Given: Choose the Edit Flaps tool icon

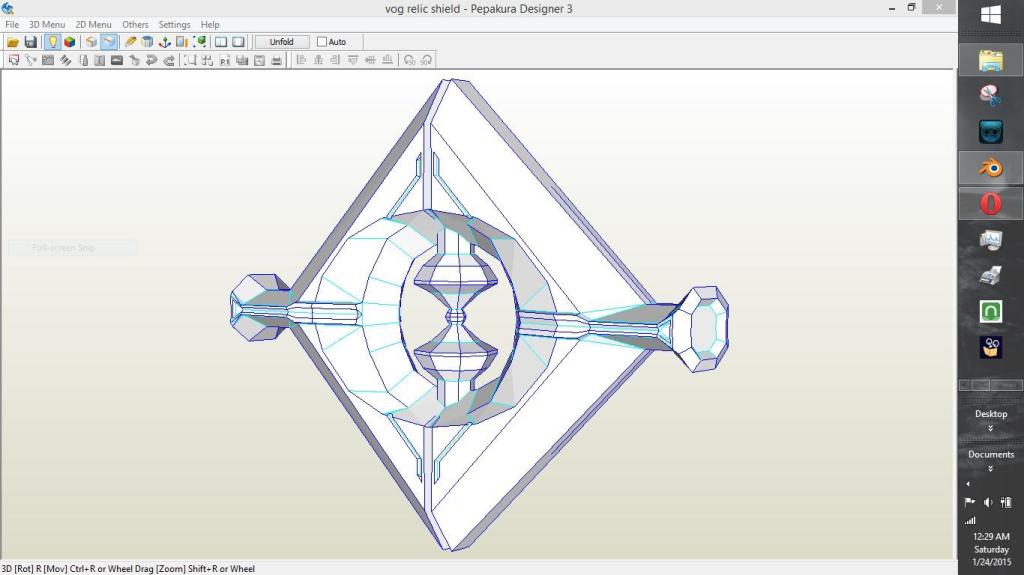Looking at the screenshot, I should [65, 60].
